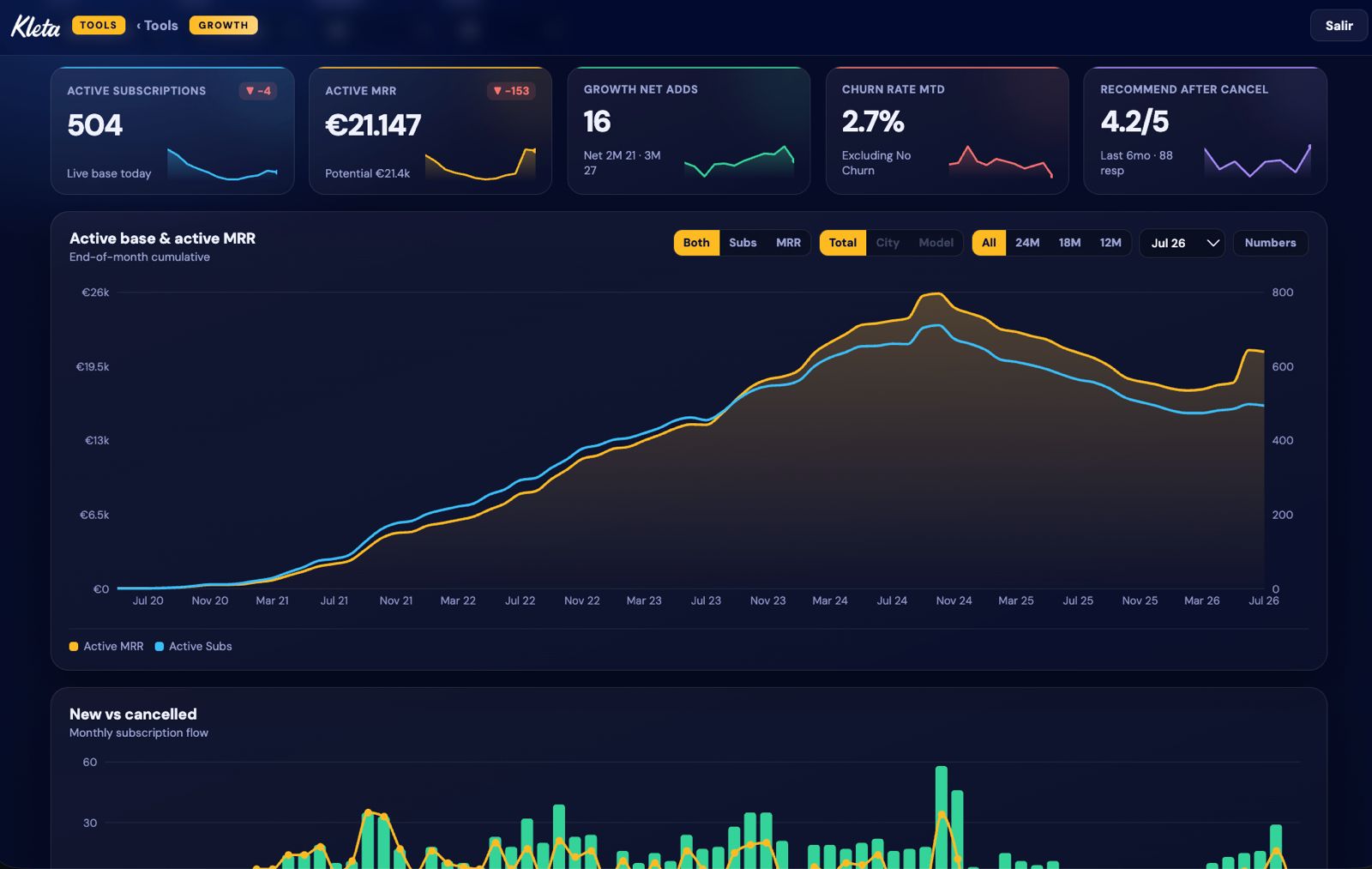Click the purple Recommend sparkline

tap(1257, 160)
